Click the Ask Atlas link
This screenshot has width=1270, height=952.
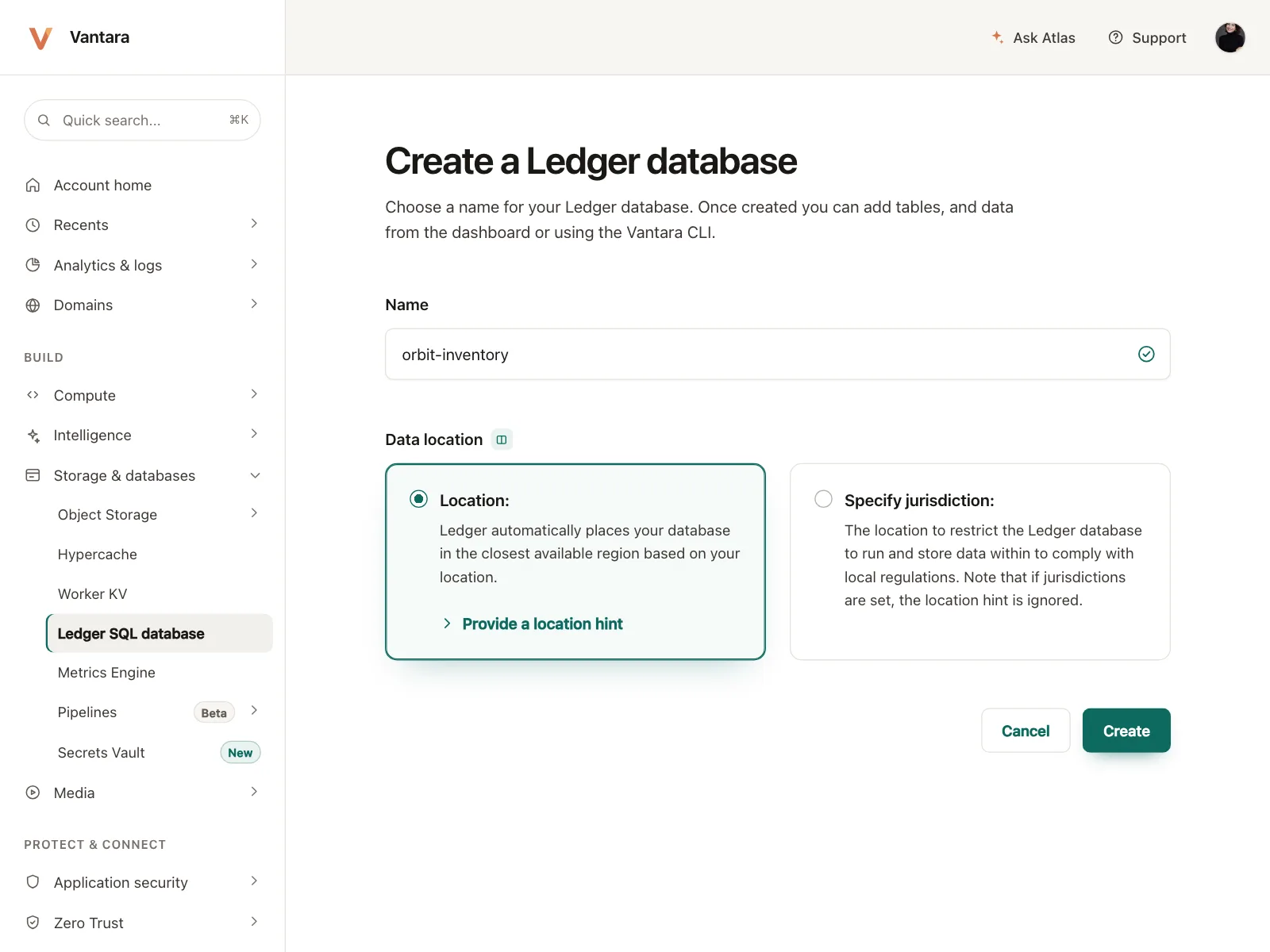1033,37
